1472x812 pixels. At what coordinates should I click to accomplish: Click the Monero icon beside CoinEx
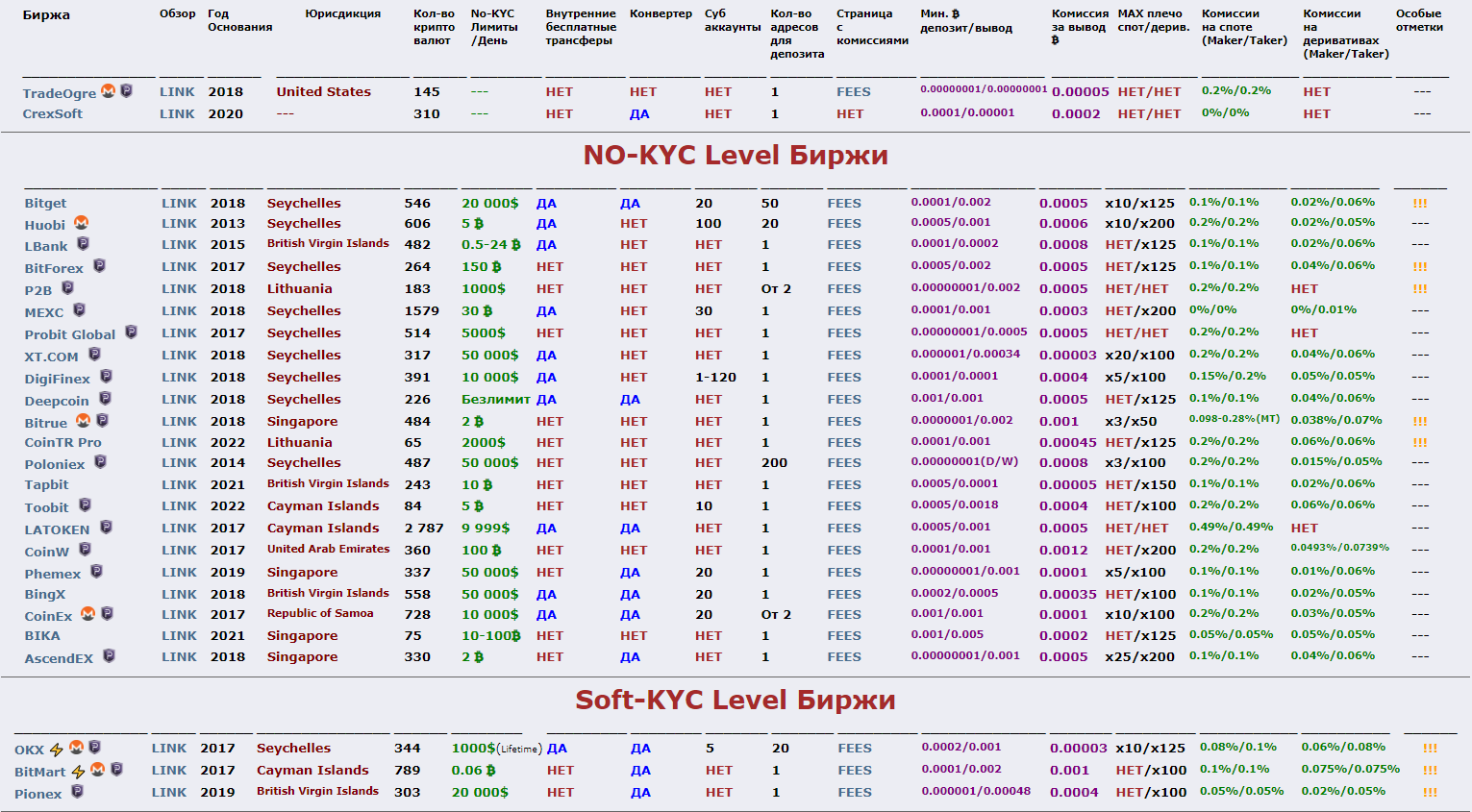[88, 614]
